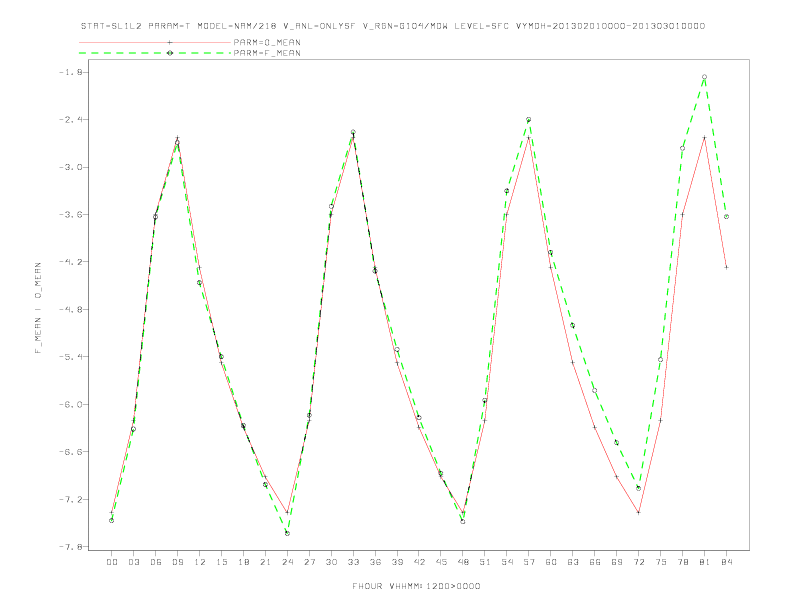Viewport: 792px width, 612px height.
Task: Click the F_MEAN circle marker at hour 81
Action: click(x=704, y=77)
